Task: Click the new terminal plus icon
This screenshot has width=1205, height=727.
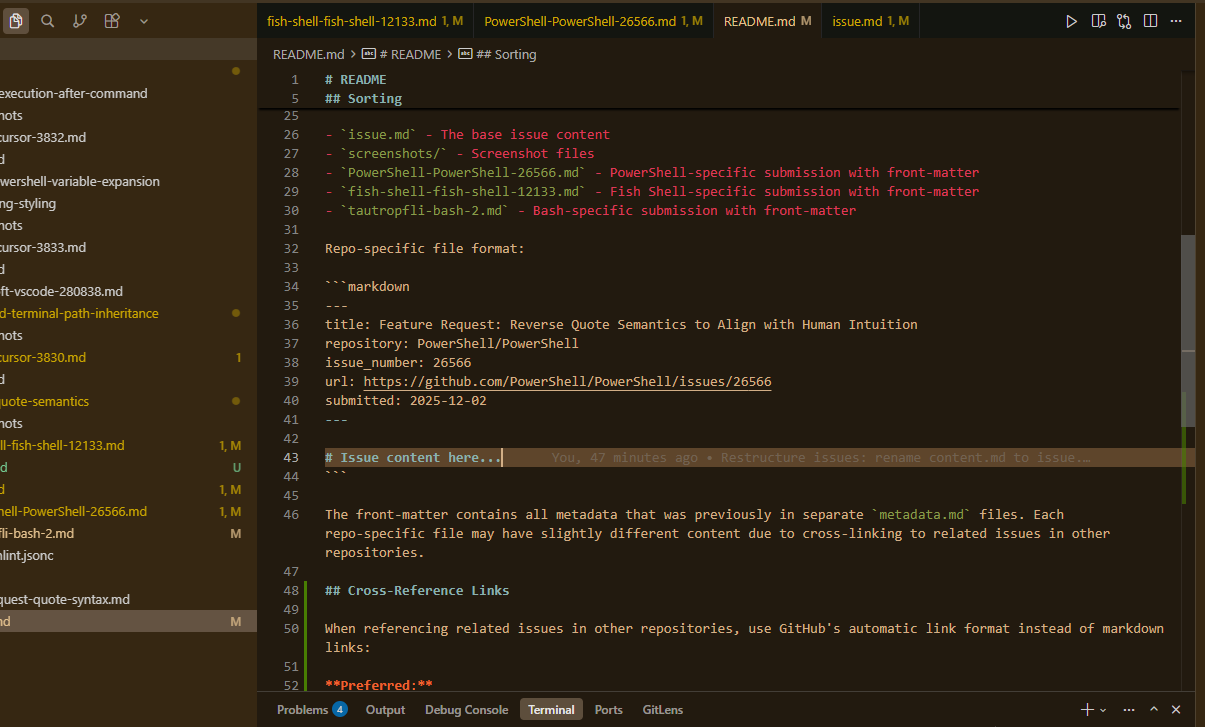Action: point(1087,709)
